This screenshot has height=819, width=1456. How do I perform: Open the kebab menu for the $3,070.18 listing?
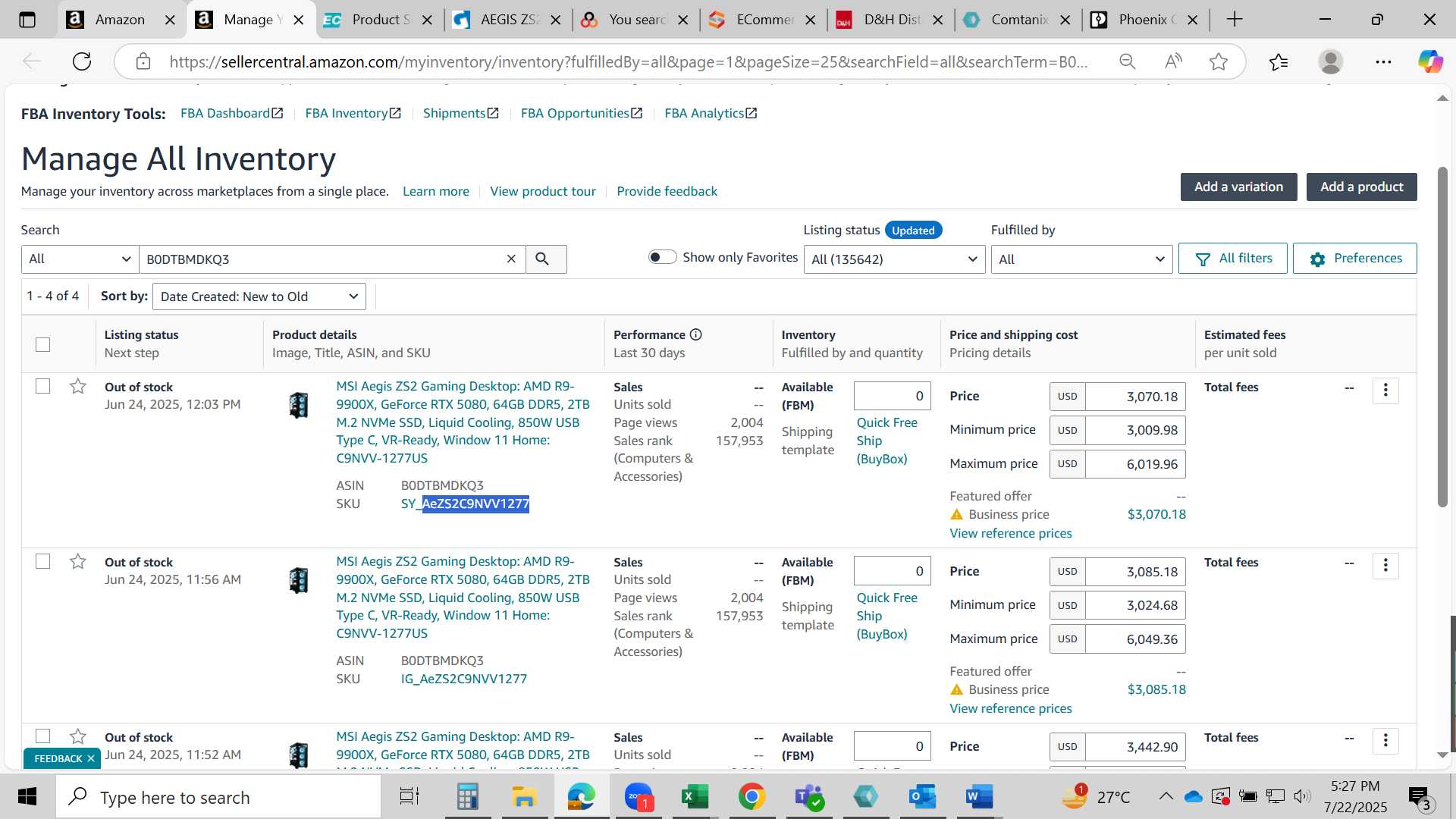click(x=1385, y=391)
